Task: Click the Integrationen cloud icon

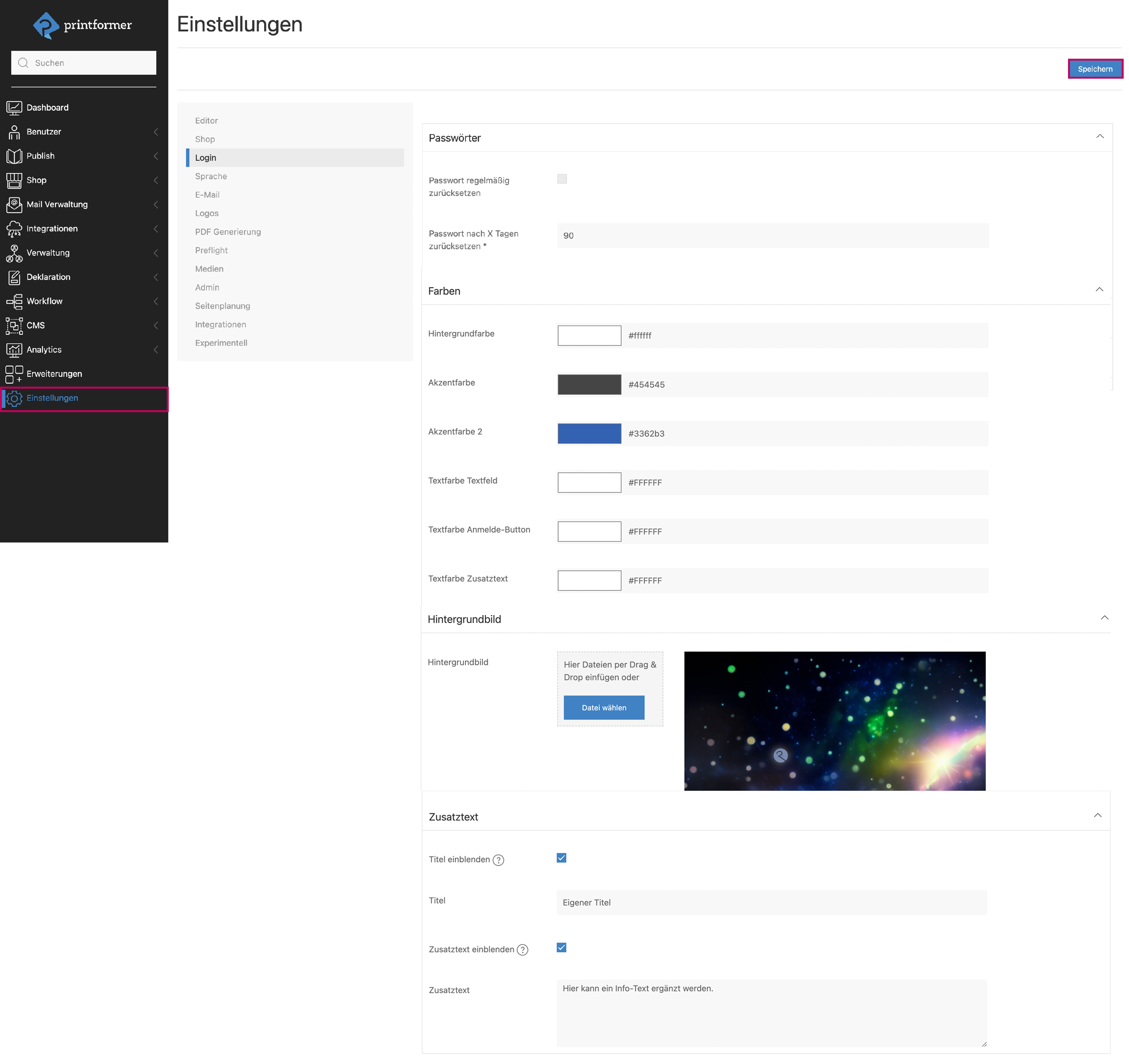Action: point(14,229)
